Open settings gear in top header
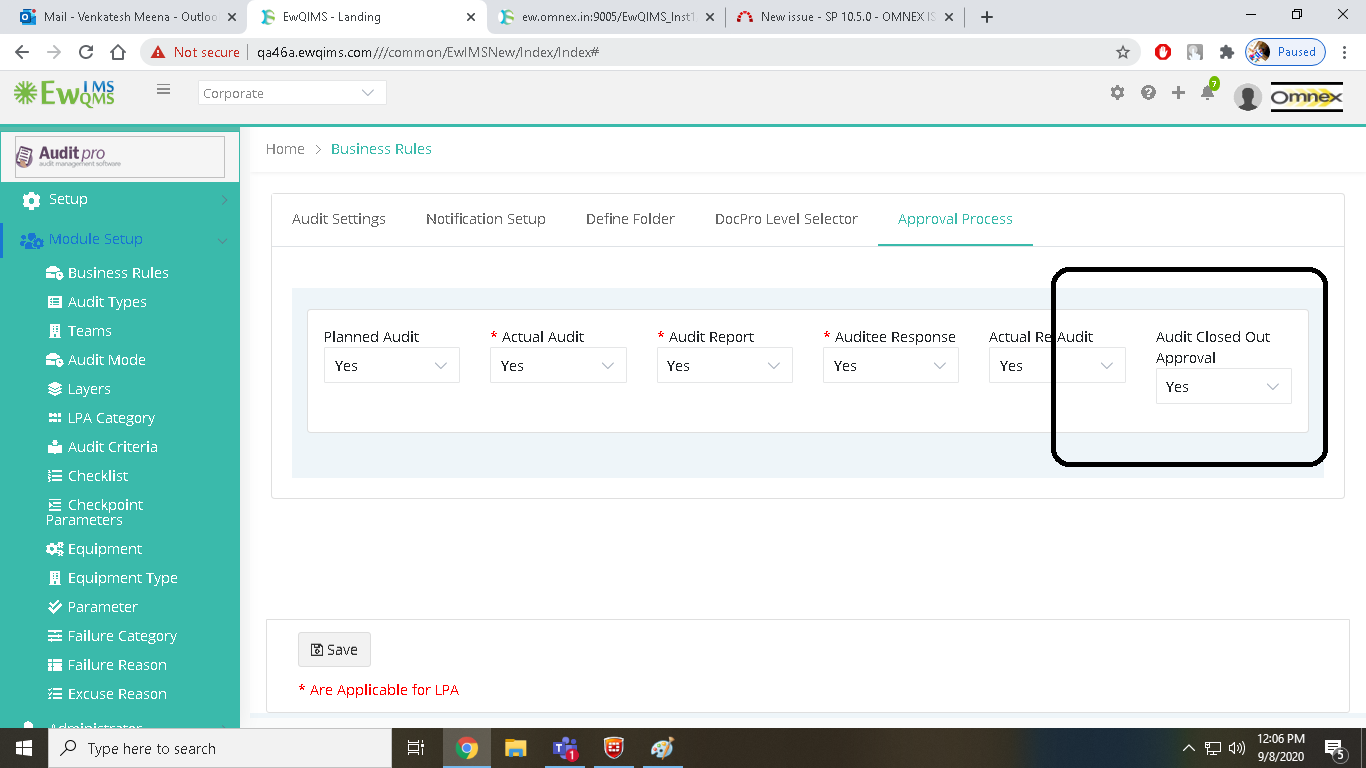 pos(1117,92)
